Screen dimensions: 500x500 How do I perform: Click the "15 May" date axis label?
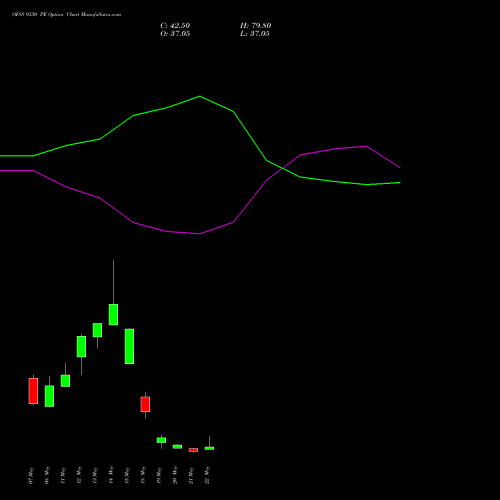(x=127, y=476)
